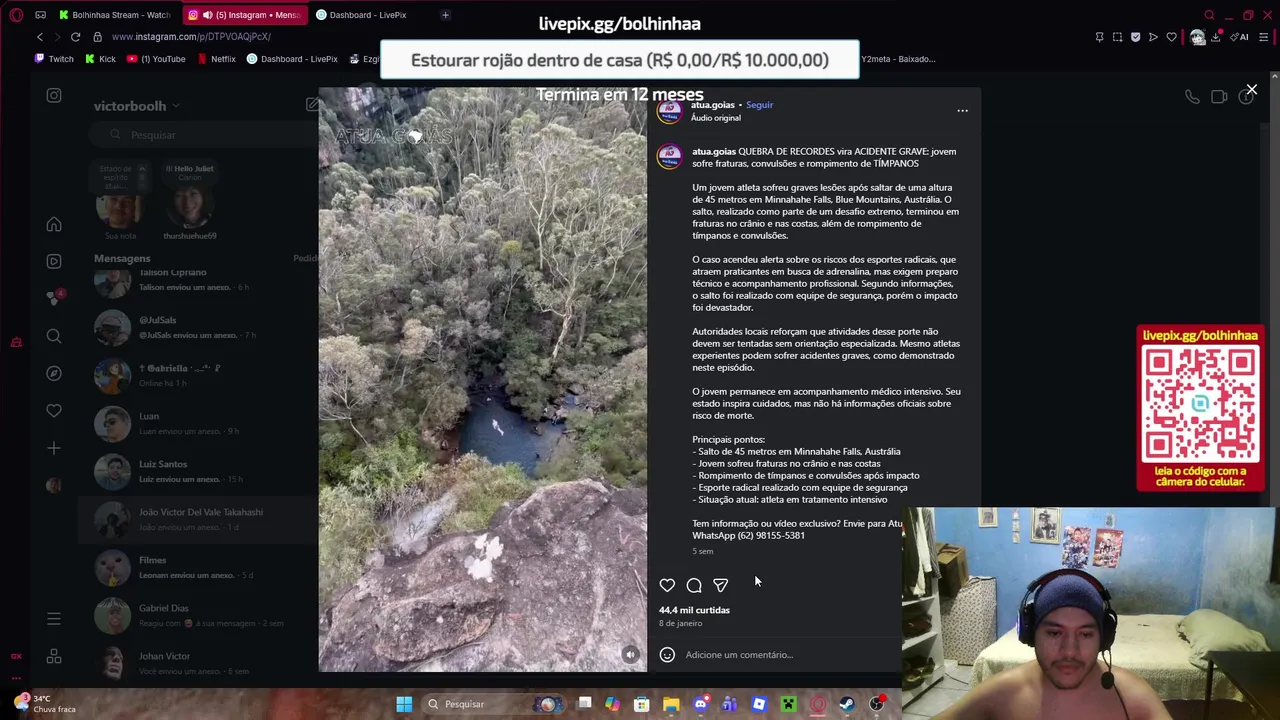Open chat with Gabriel Dias
The width and height of the screenshot is (1280, 720).
[195, 615]
